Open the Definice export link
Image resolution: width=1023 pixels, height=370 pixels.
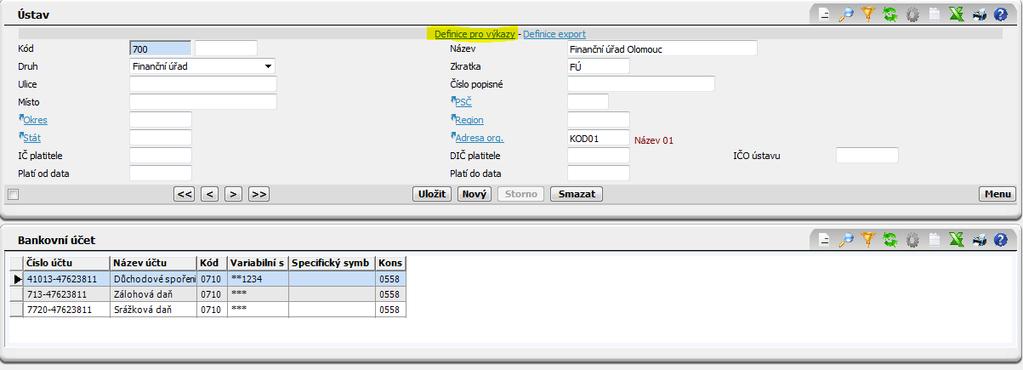click(555, 34)
